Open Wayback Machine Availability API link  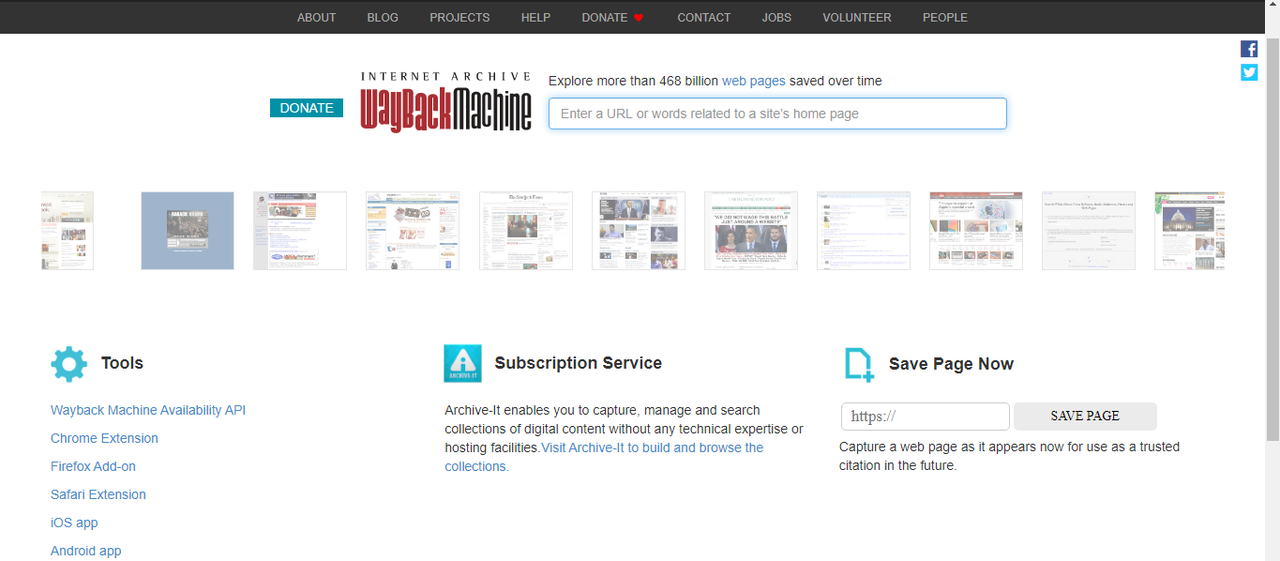pos(148,410)
